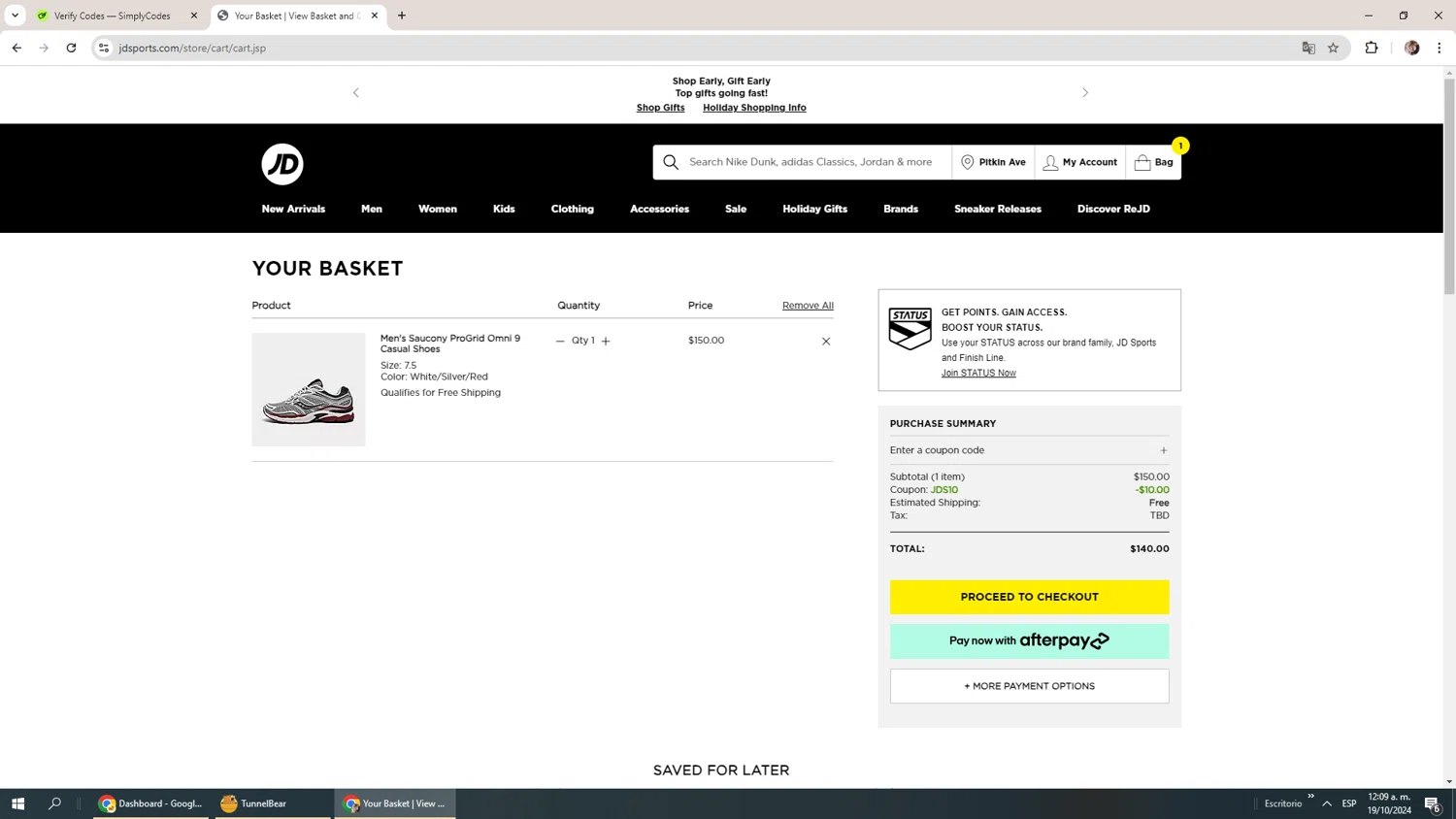The width and height of the screenshot is (1456, 819).
Task: Open Chrome extensions puzzle icon
Action: (x=1372, y=48)
